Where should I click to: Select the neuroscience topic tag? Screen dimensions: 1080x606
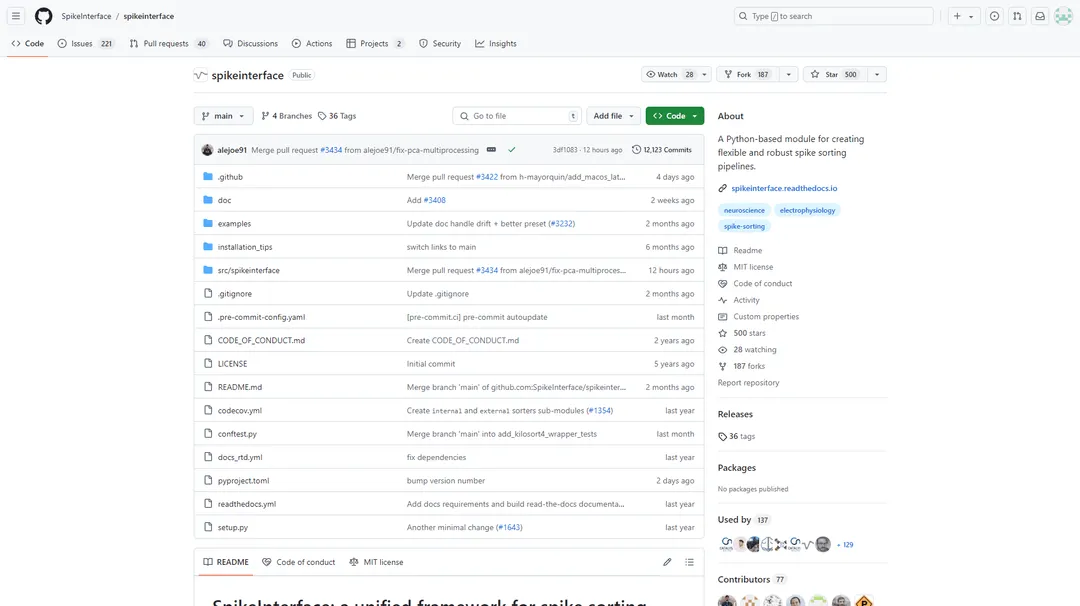pyautogui.click(x=744, y=210)
